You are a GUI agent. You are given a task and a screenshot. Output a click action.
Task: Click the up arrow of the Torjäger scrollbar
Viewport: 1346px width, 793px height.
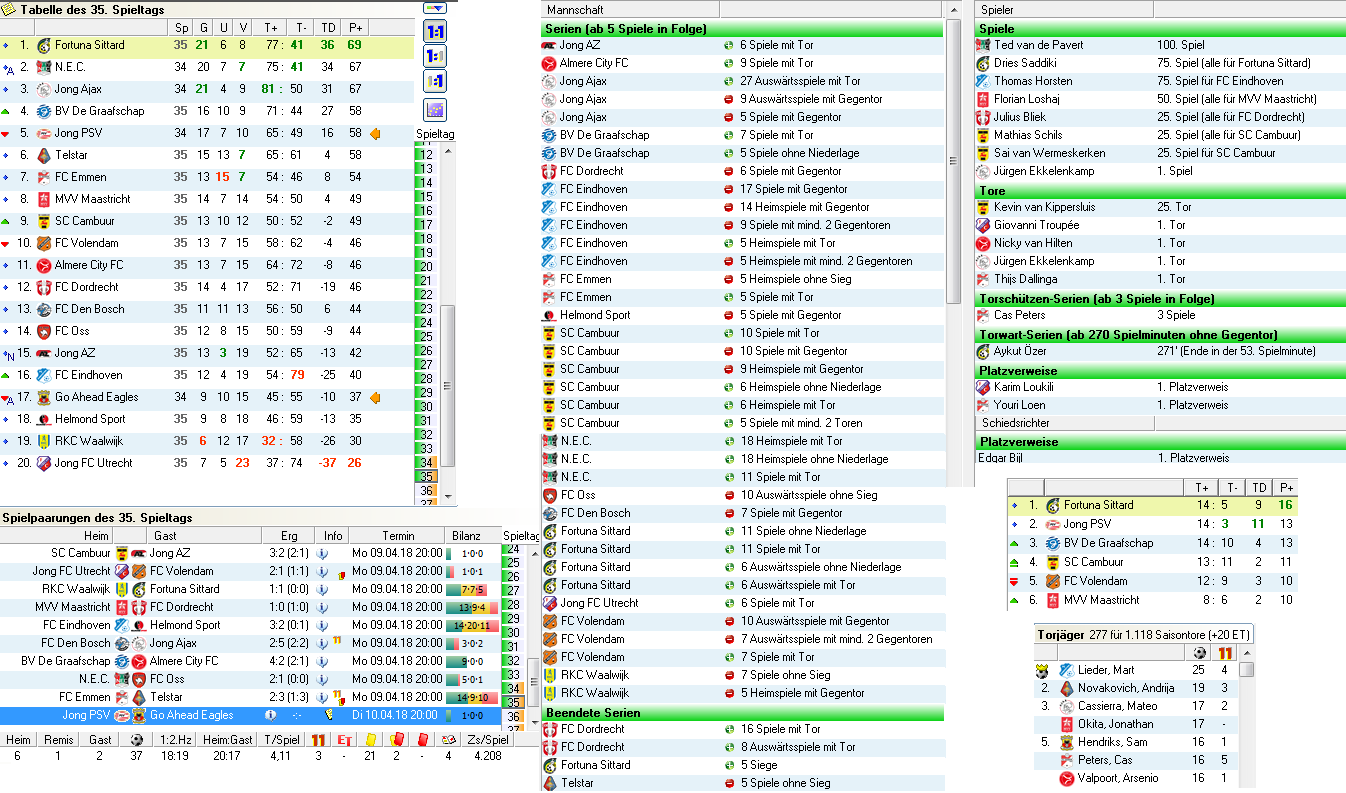pyautogui.click(x=1246, y=651)
